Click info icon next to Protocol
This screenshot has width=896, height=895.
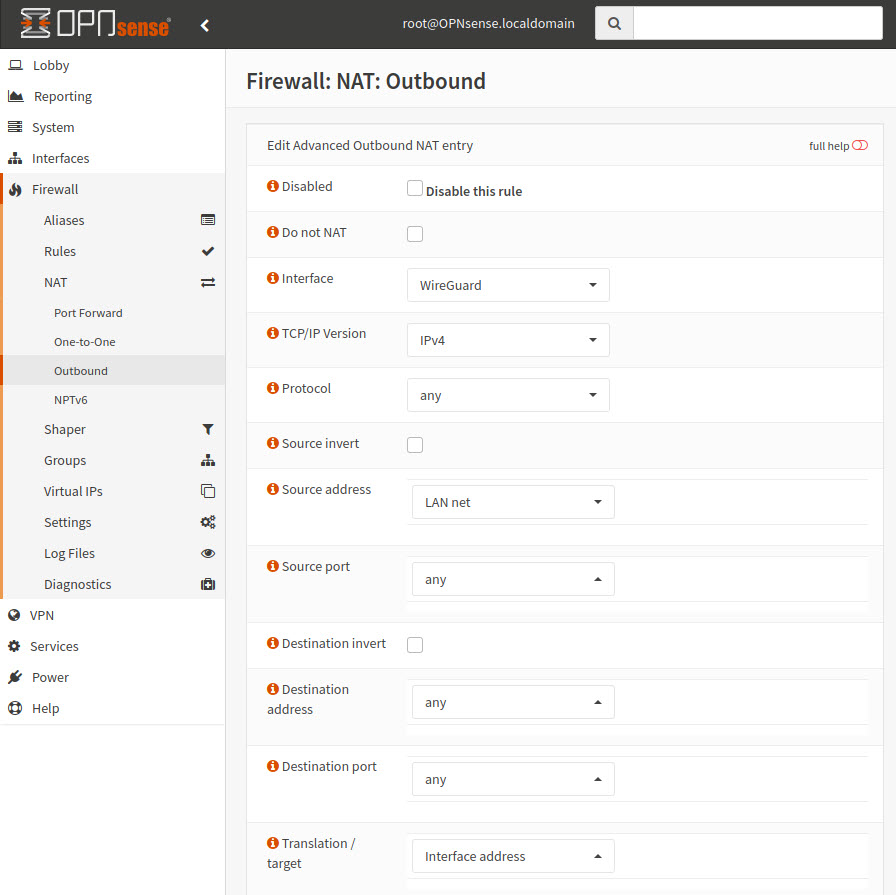(x=273, y=388)
